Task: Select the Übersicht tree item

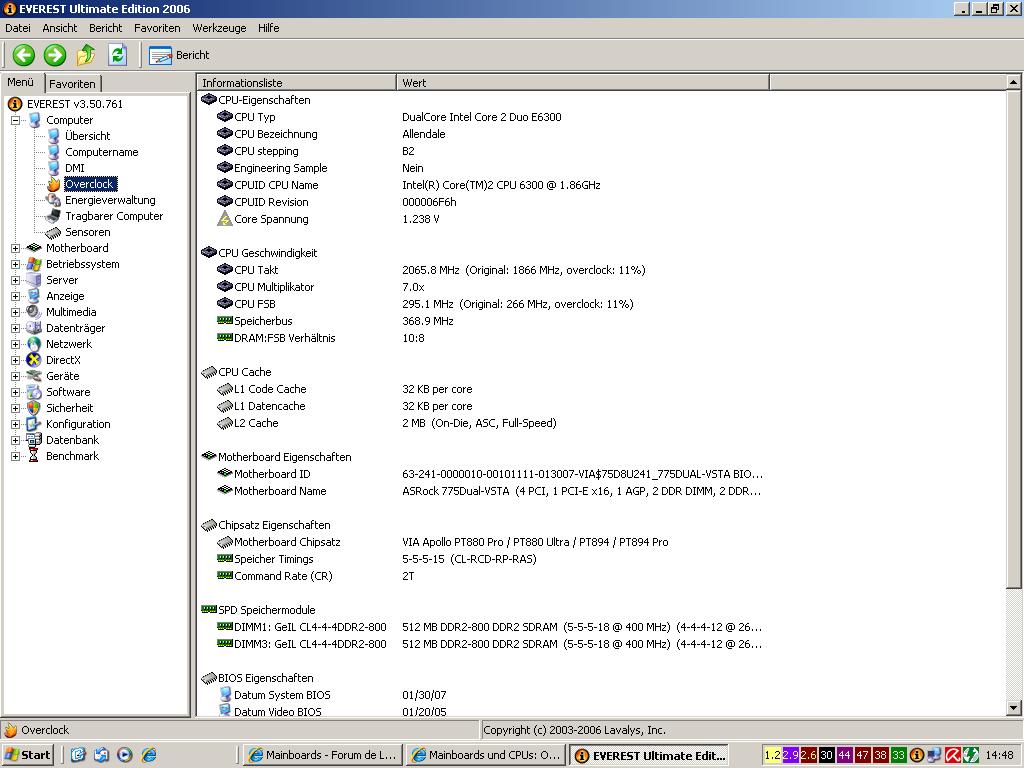Action: click(88, 136)
